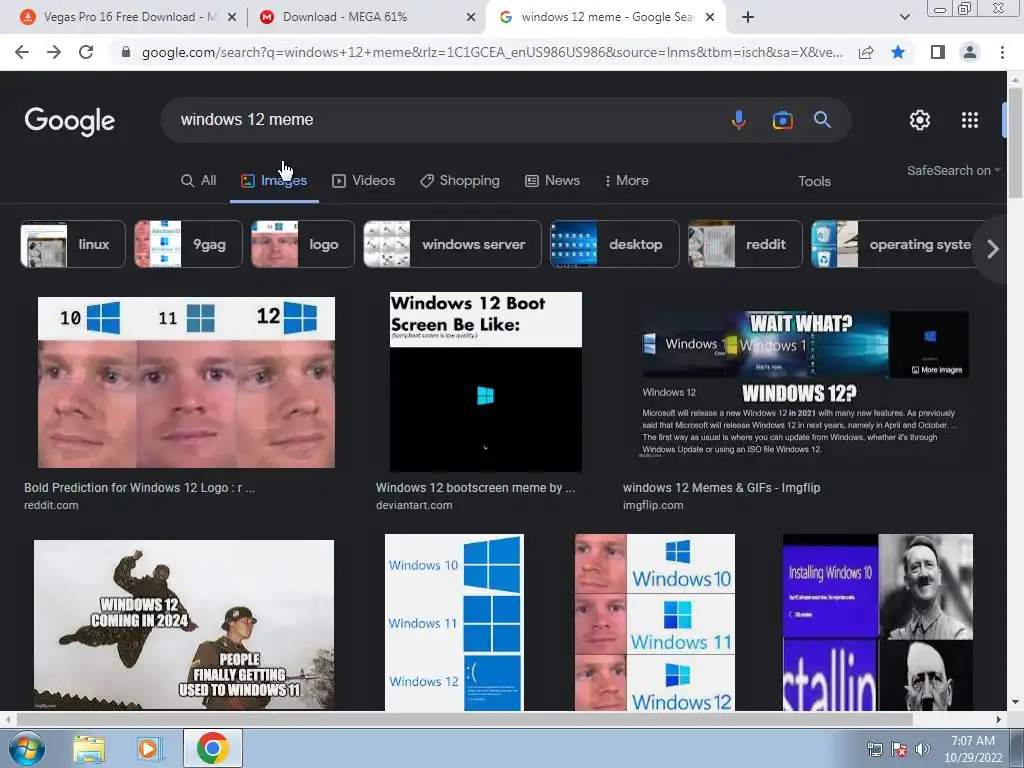Launch Windows Media Player from taskbar

pyautogui.click(x=148, y=749)
